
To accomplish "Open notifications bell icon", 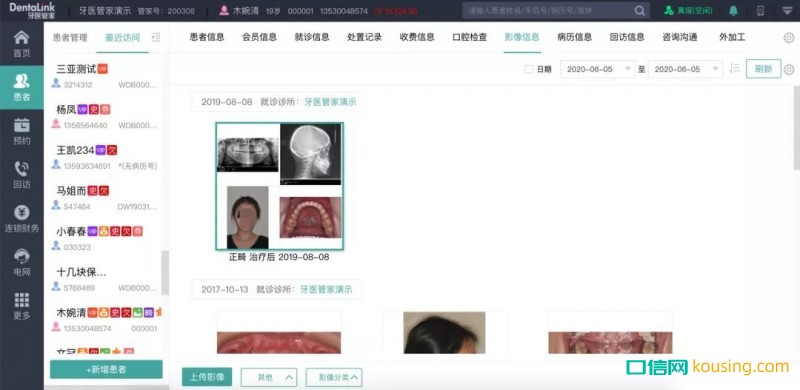I will point(733,11).
